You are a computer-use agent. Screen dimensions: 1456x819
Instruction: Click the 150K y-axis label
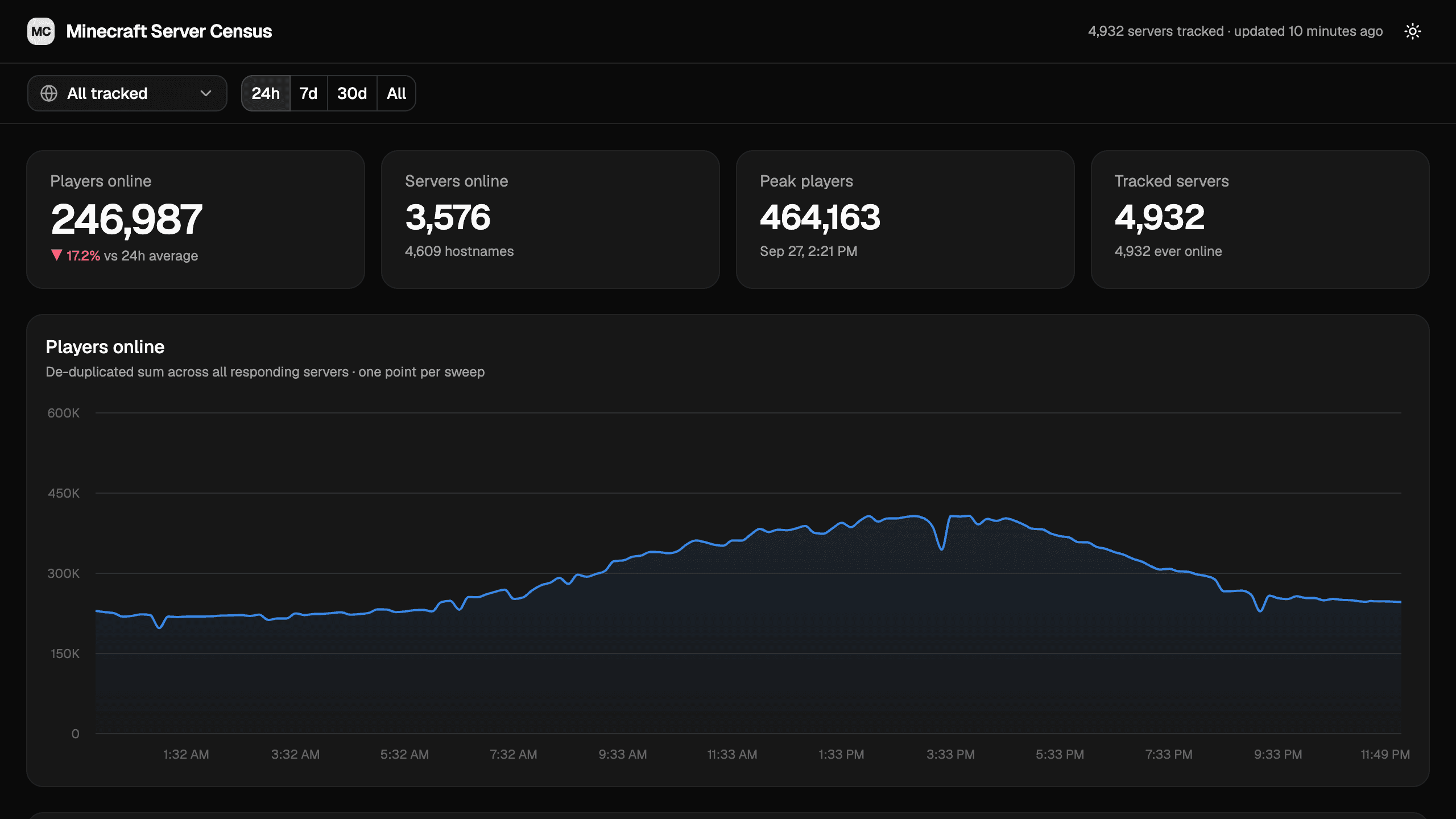(x=65, y=653)
